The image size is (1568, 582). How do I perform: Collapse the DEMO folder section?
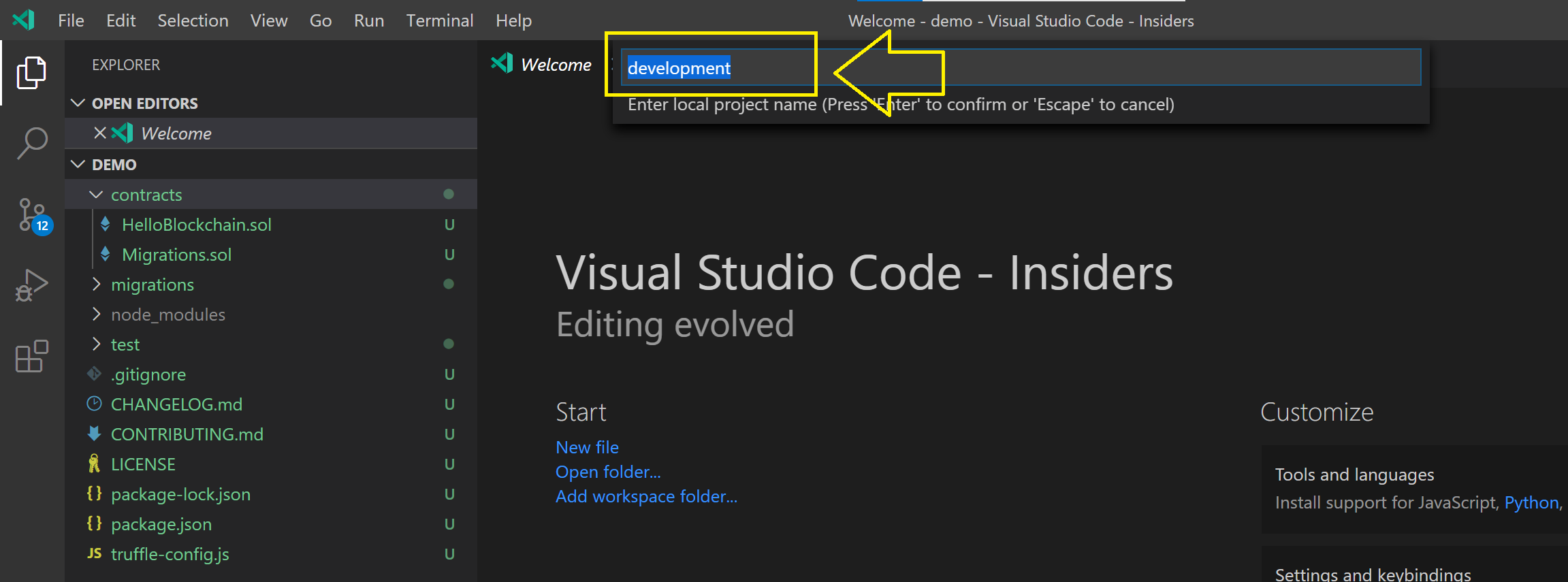[78, 164]
